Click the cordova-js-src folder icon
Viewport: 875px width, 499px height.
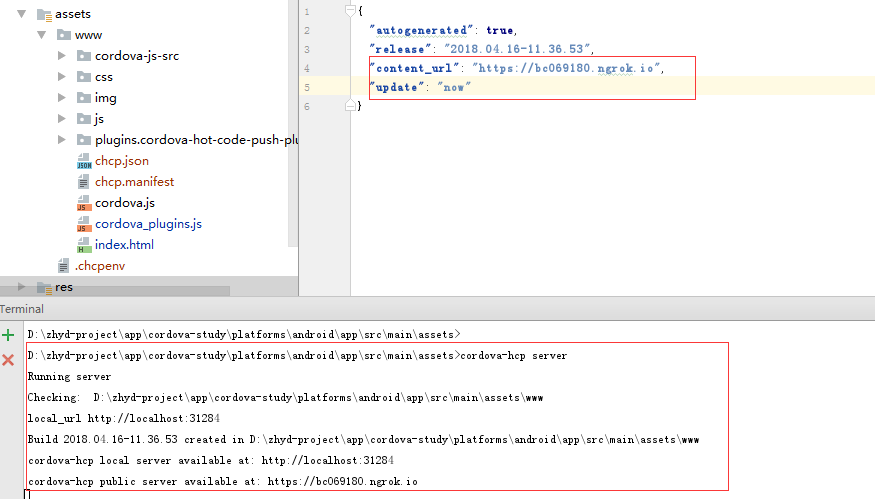[84, 56]
